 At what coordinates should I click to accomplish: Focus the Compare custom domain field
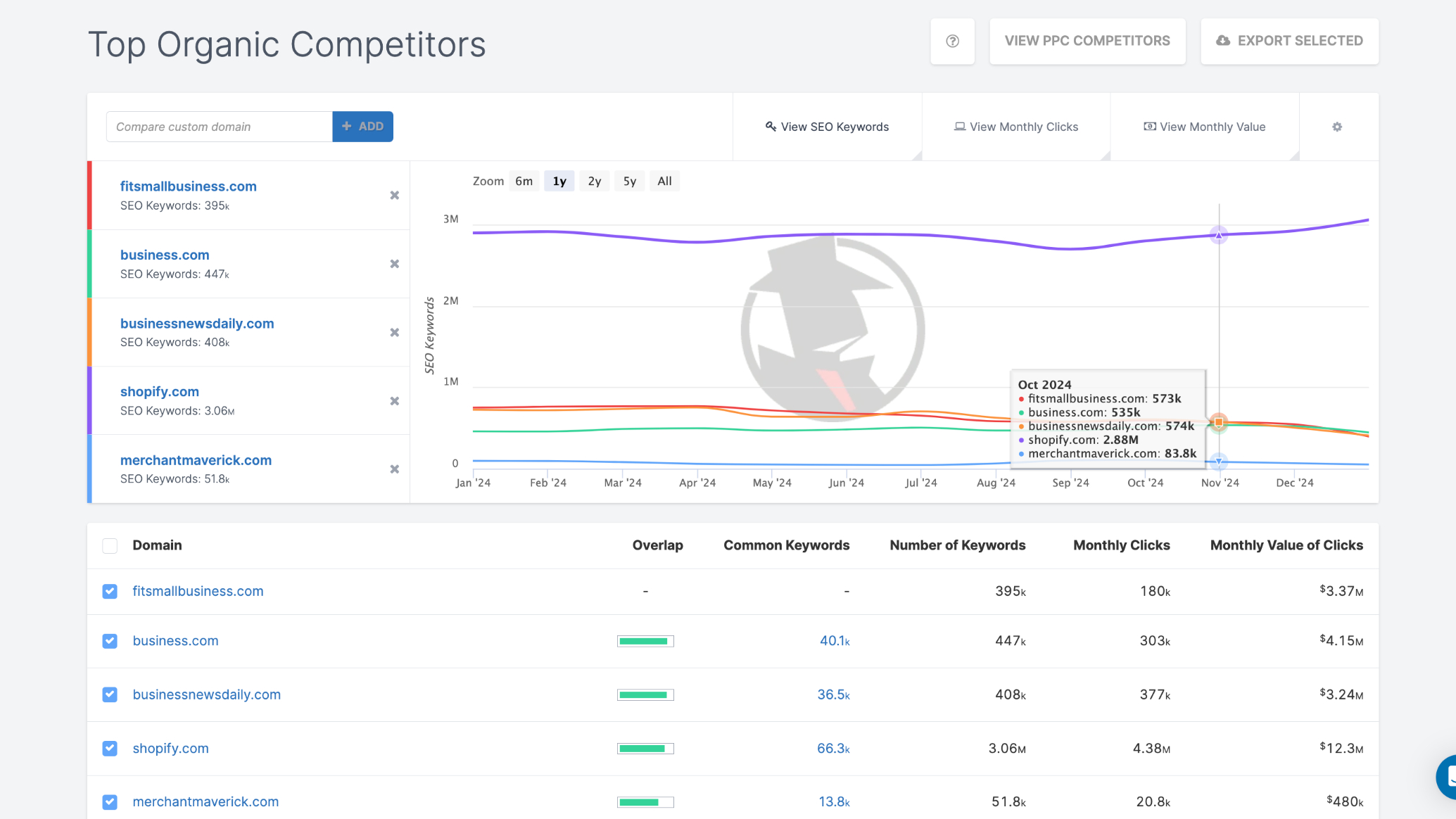tap(220, 127)
